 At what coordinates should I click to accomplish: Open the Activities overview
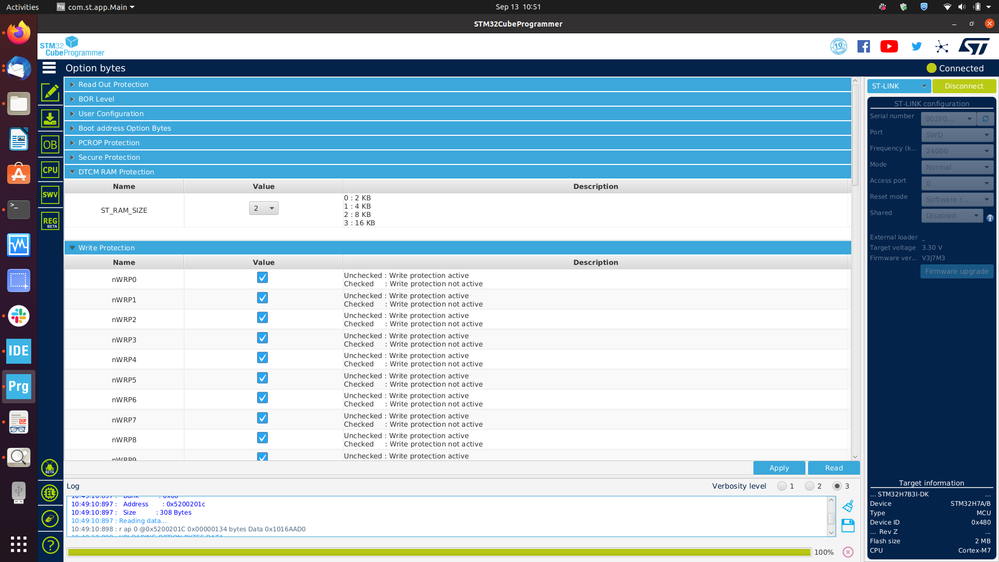pos(22,7)
